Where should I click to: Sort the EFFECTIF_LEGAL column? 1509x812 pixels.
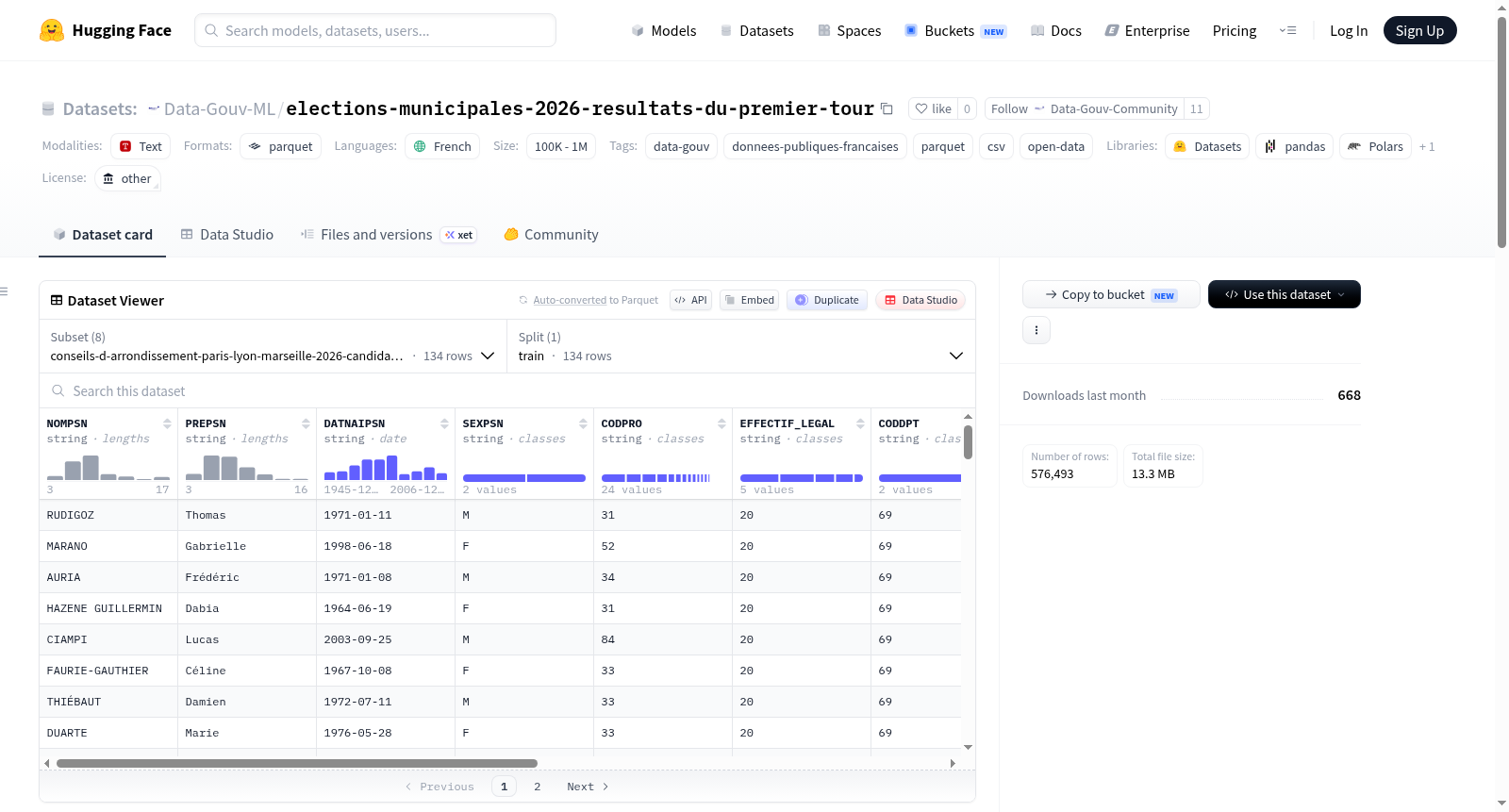tap(860, 423)
